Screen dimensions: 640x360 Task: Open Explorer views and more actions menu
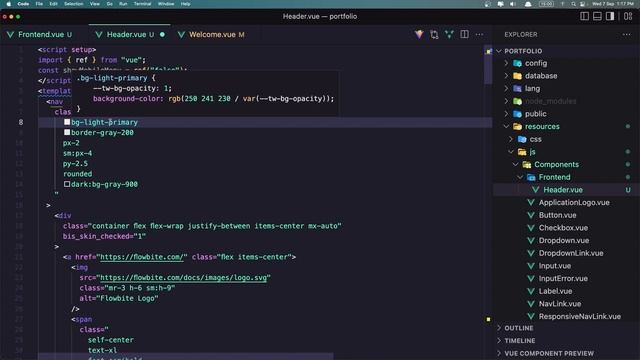pos(627,35)
